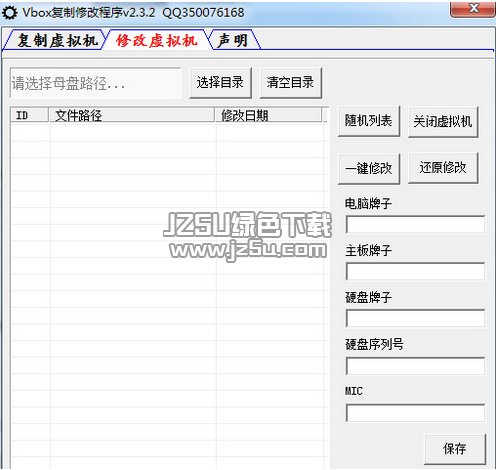Click the 清空目录 button
Image resolution: width=496 pixels, height=470 pixels.
pyautogui.click(x=291, y=83)
